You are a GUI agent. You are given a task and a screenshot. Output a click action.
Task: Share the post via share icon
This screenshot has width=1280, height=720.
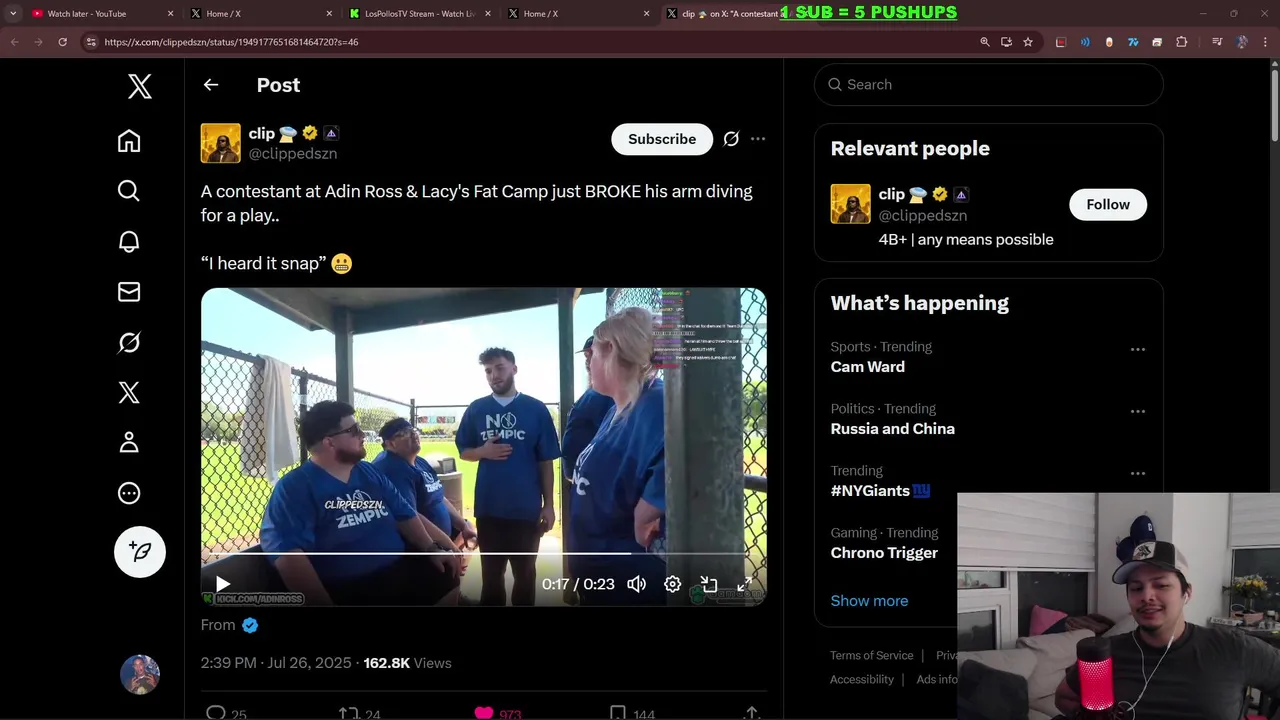751,713
